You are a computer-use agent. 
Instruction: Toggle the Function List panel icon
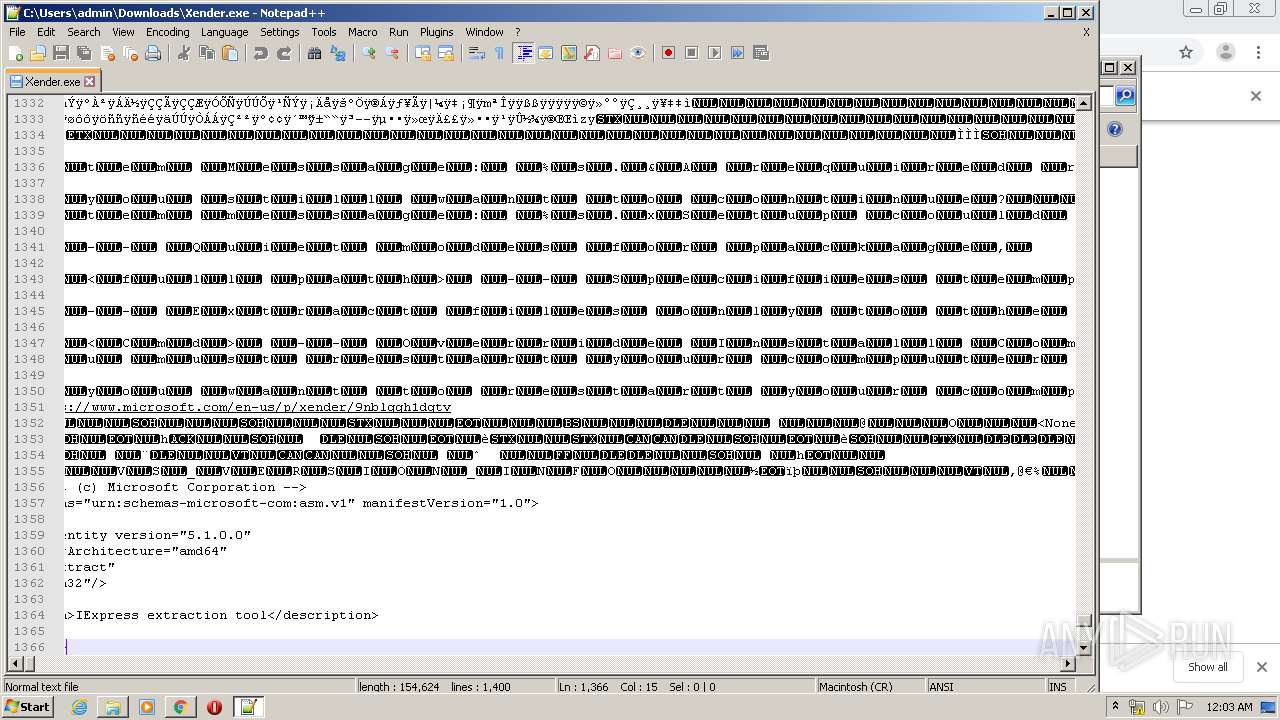point(592,53)
